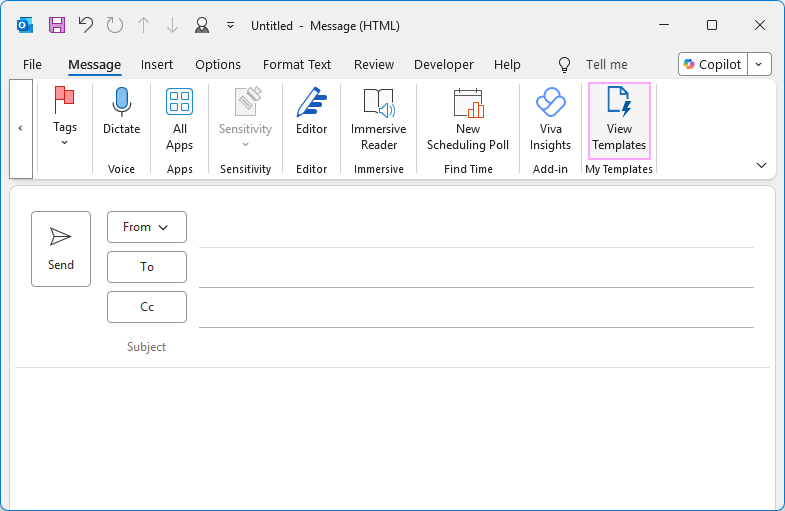Launch Immersive Reader
Image resolution: width=785 pixels, height=511 pixels.
pos(379,119)
